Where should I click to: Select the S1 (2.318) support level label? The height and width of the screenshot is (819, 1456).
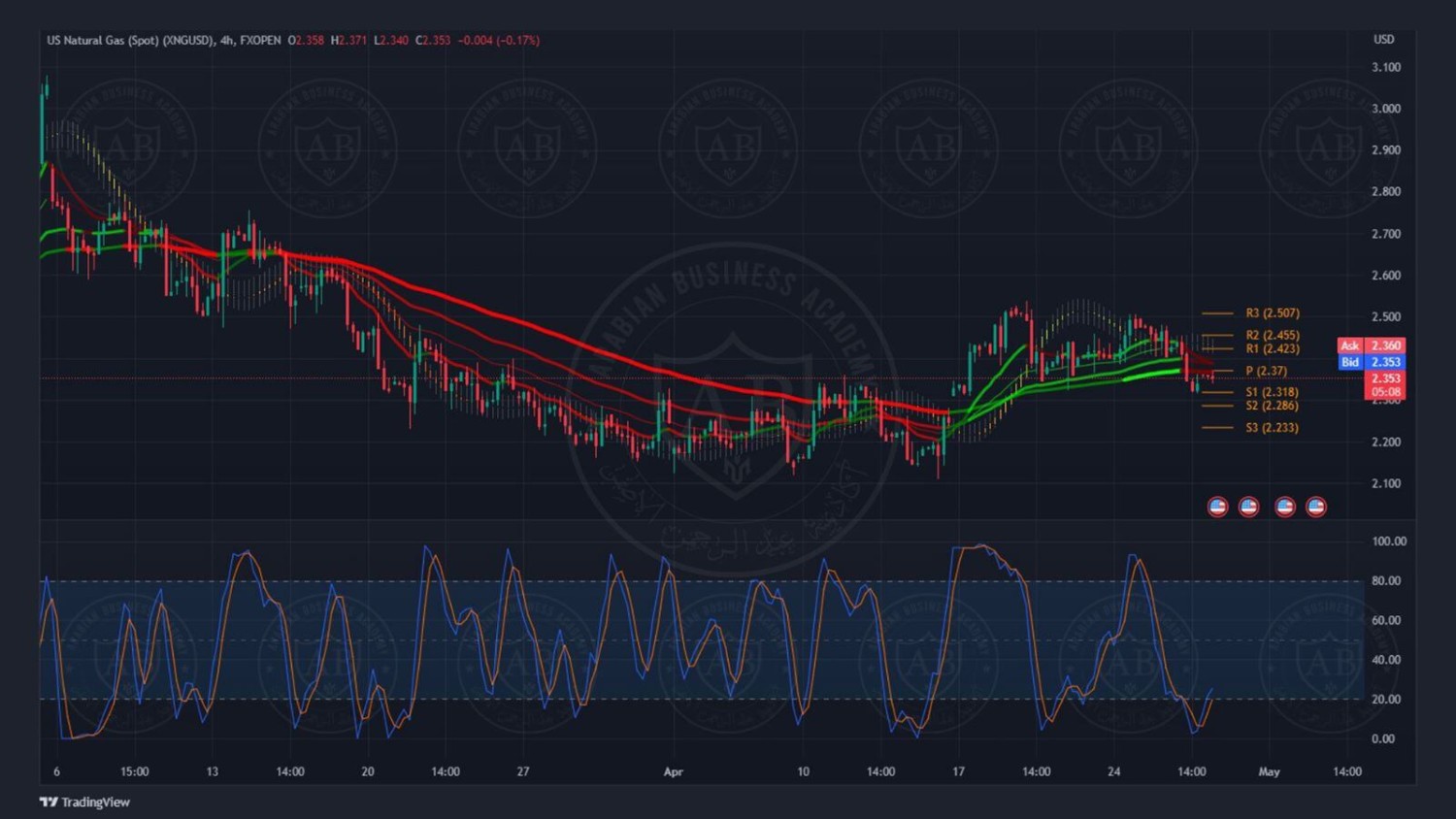1273,392
